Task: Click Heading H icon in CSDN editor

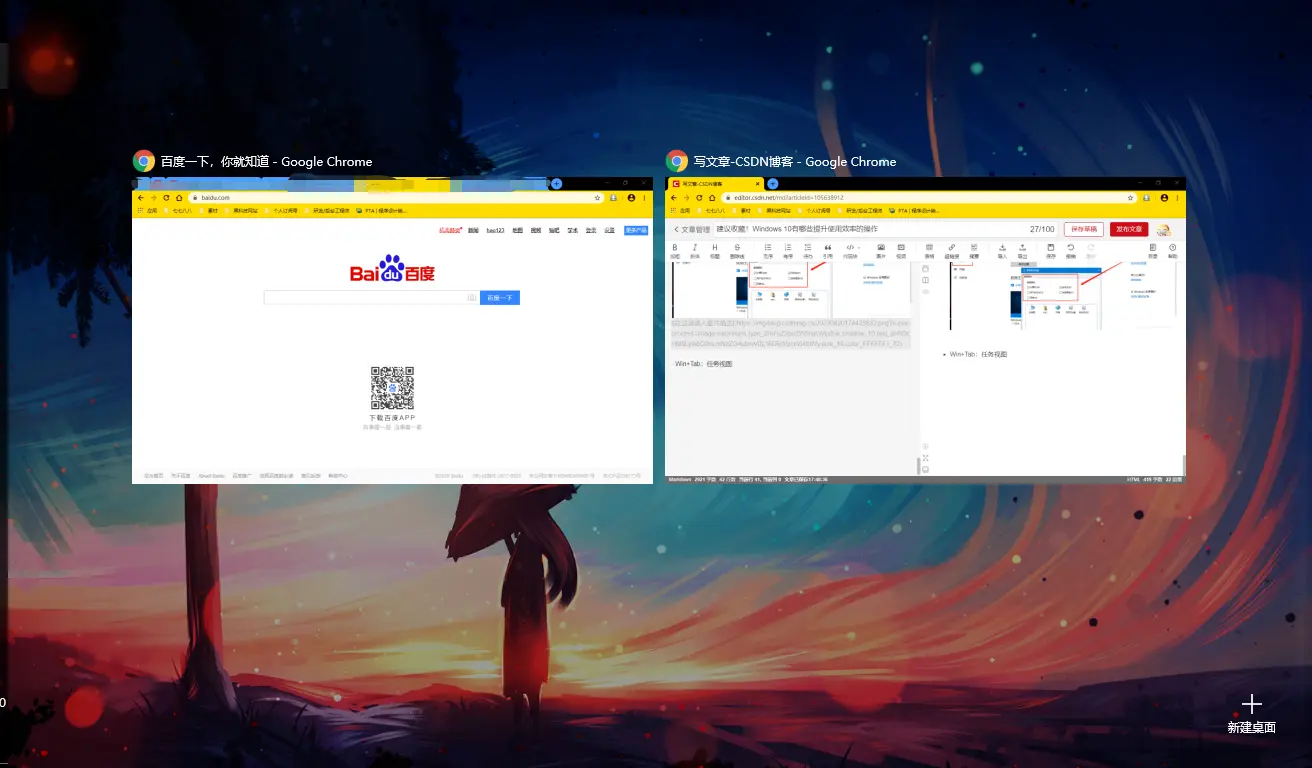Action: pos(715,247)
